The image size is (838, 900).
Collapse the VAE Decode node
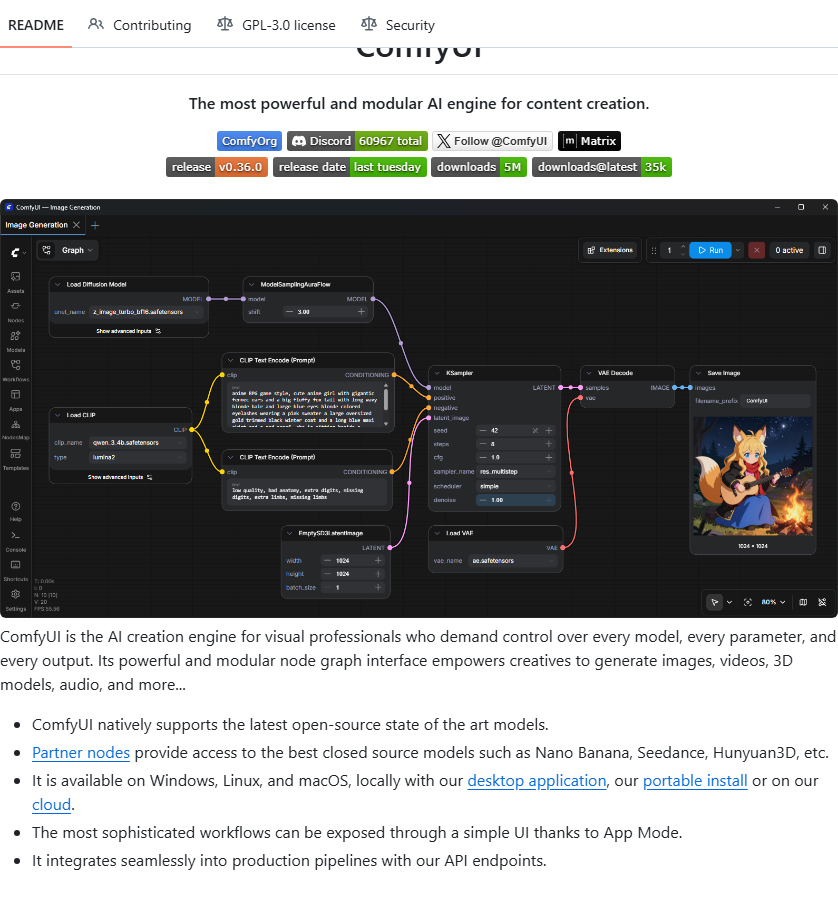click(589, 373)
